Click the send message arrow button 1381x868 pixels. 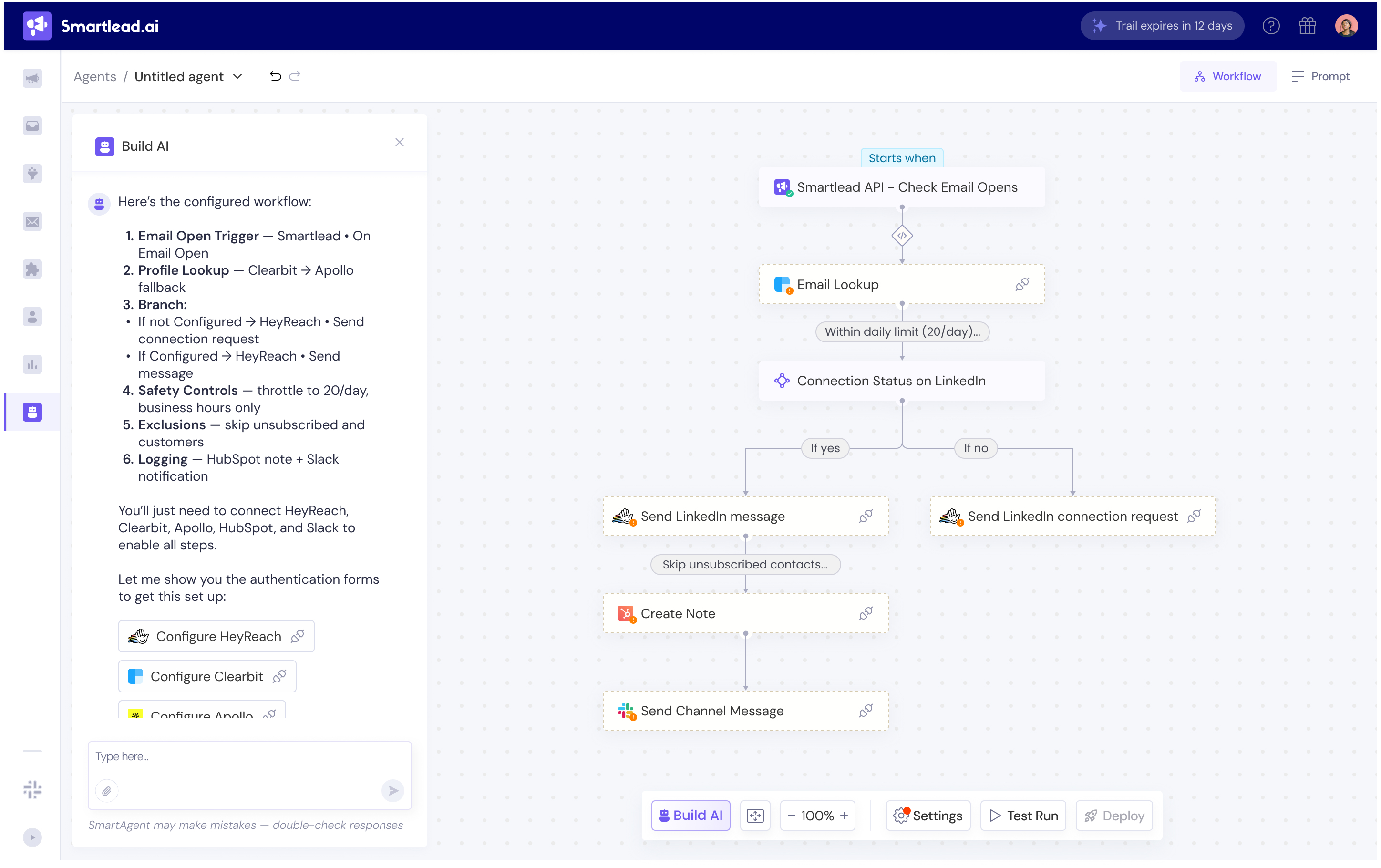tap(393, 791)
